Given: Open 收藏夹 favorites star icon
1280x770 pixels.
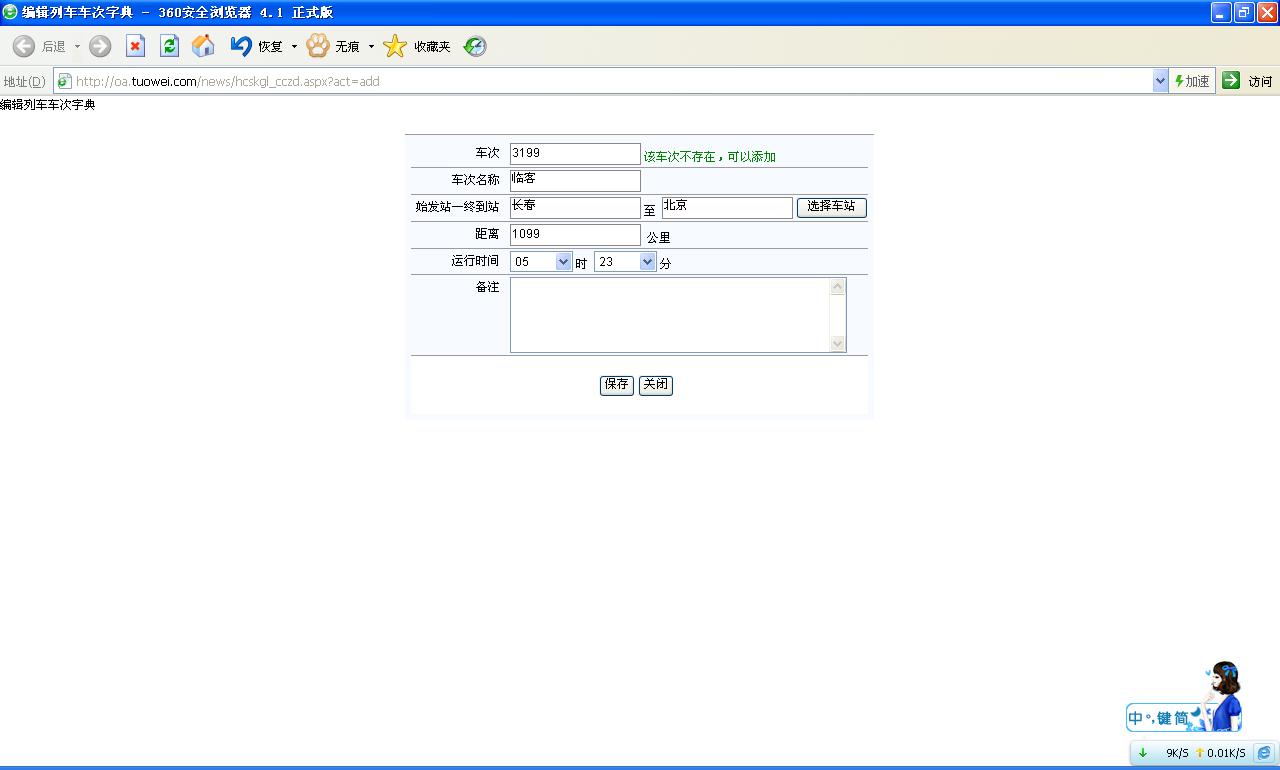Looking at the screenshot, I should click(x=395, y=46).
